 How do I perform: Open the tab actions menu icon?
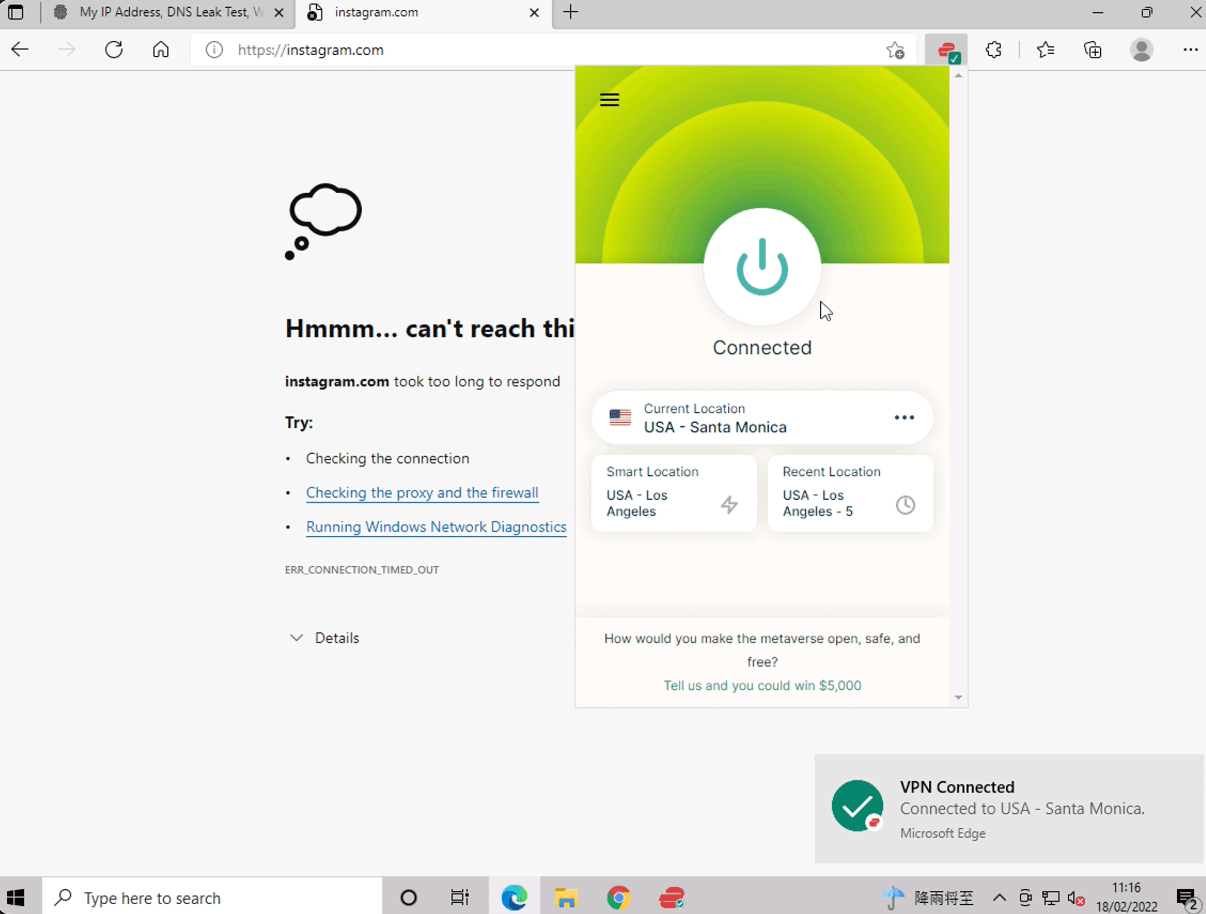15,13
